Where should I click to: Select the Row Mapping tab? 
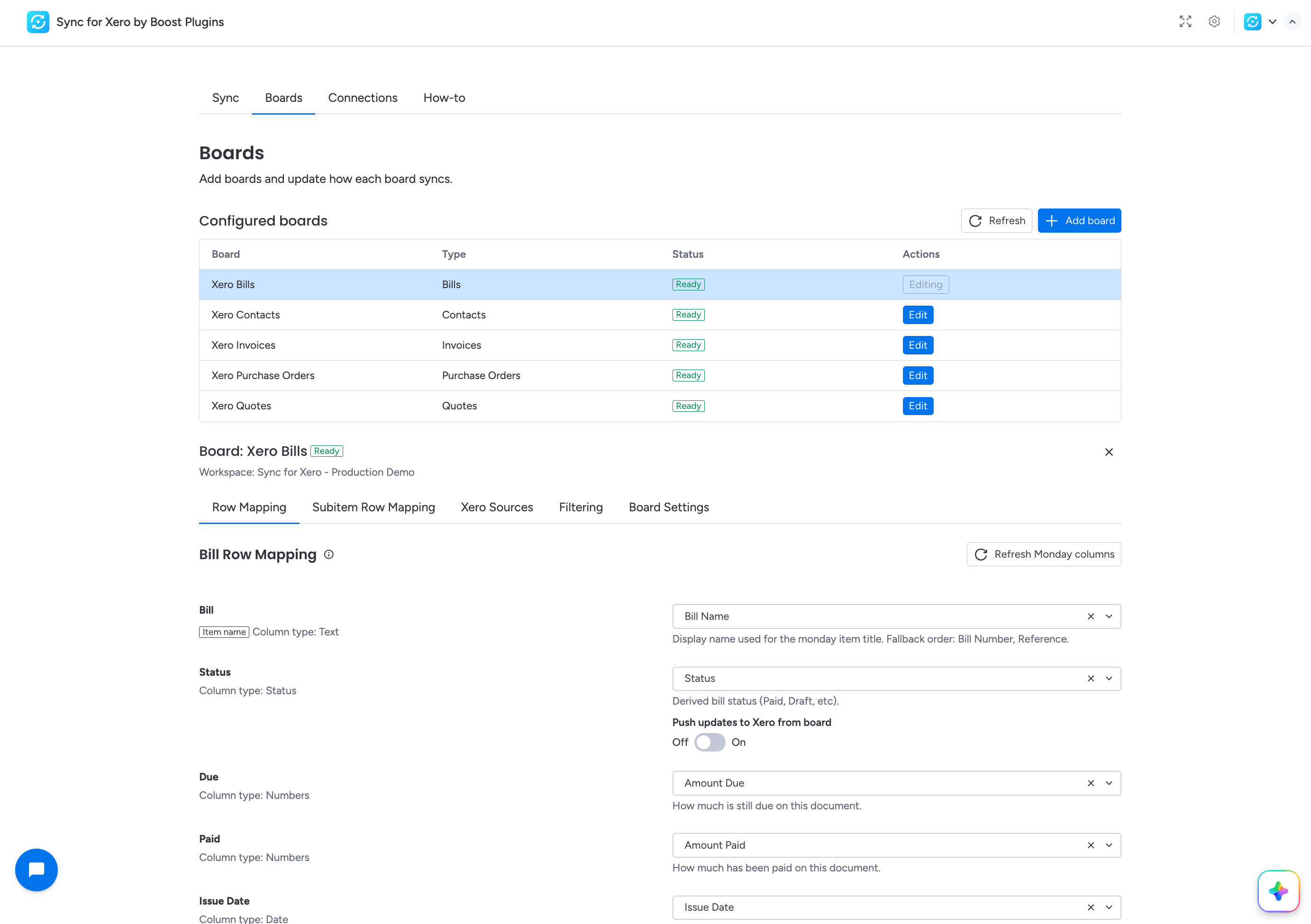tap(249, 507)
